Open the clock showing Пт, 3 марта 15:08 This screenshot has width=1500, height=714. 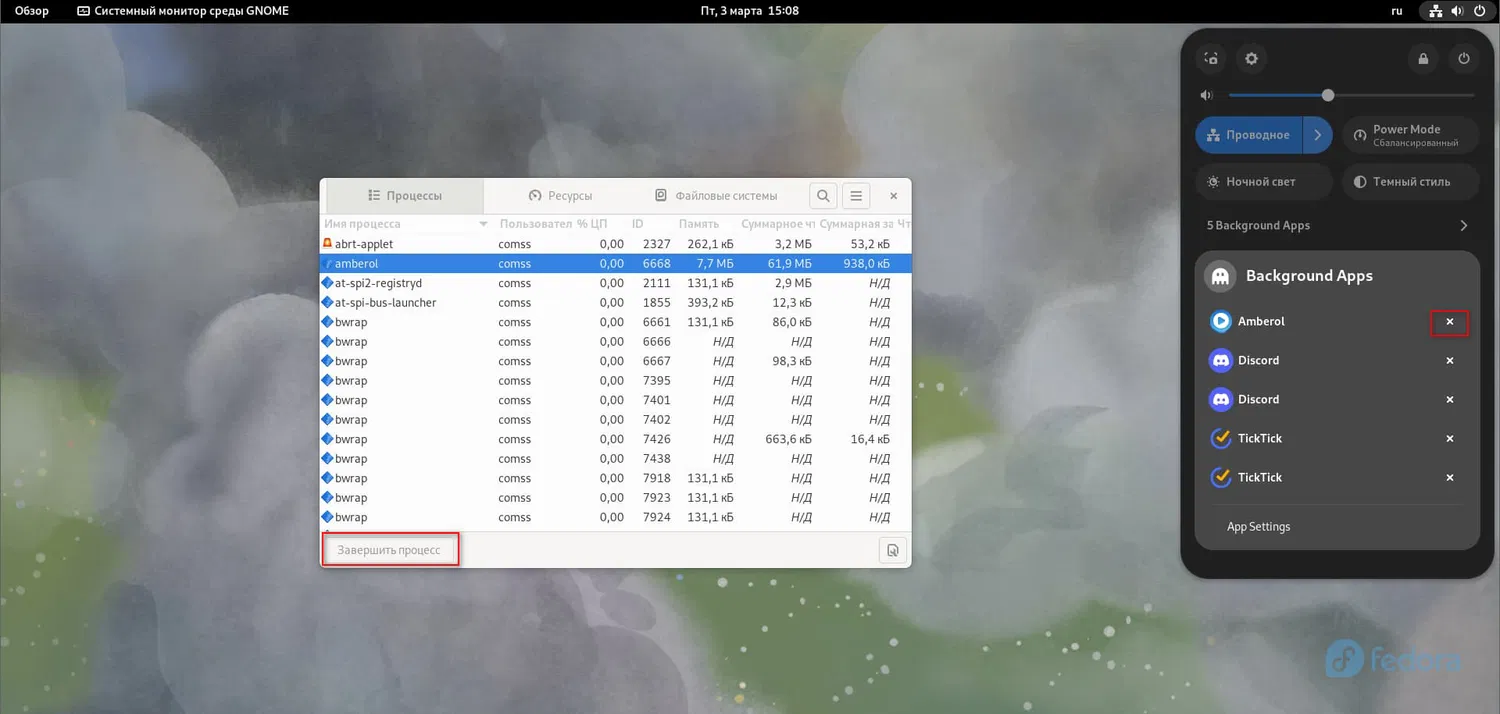pos(750,11)
